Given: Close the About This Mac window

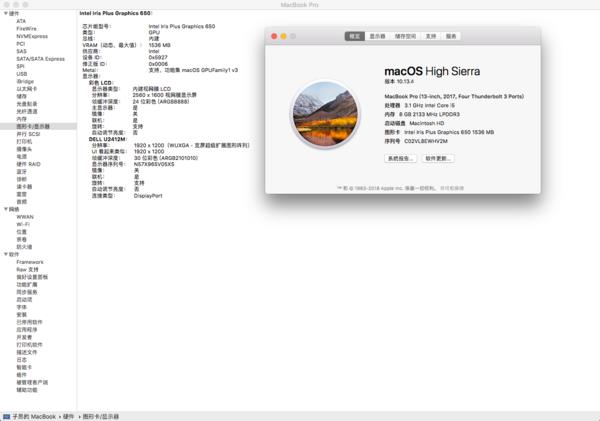Looking at the screenshot, I should 273,35.
